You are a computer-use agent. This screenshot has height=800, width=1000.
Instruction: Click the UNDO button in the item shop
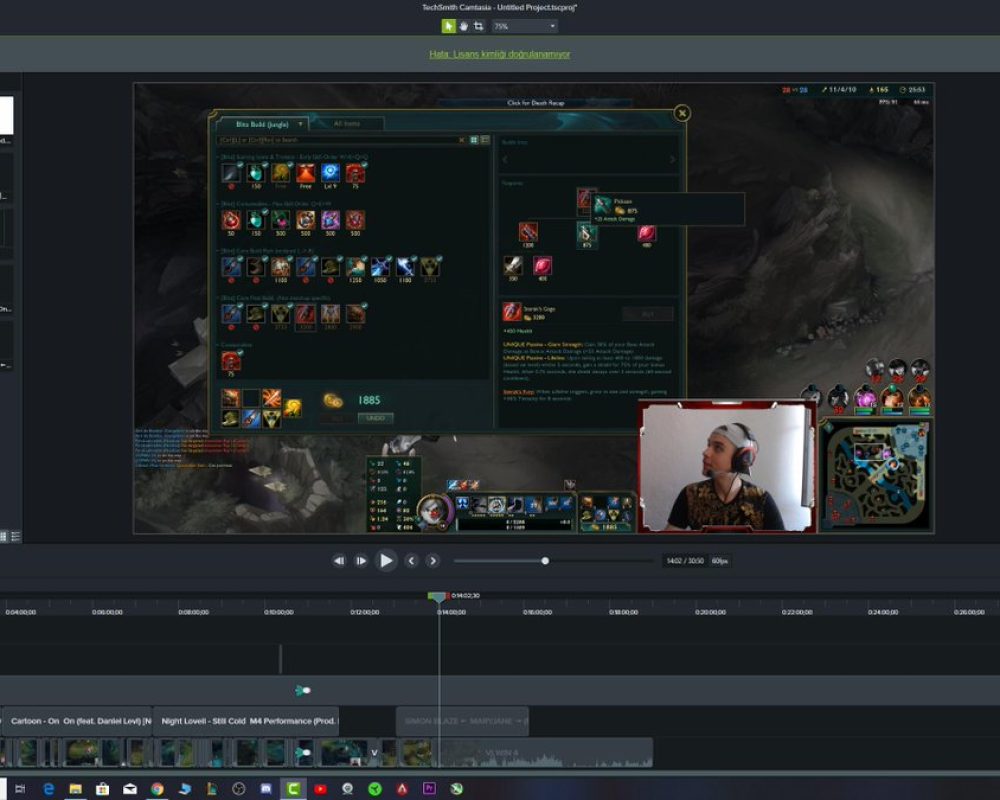376,418
